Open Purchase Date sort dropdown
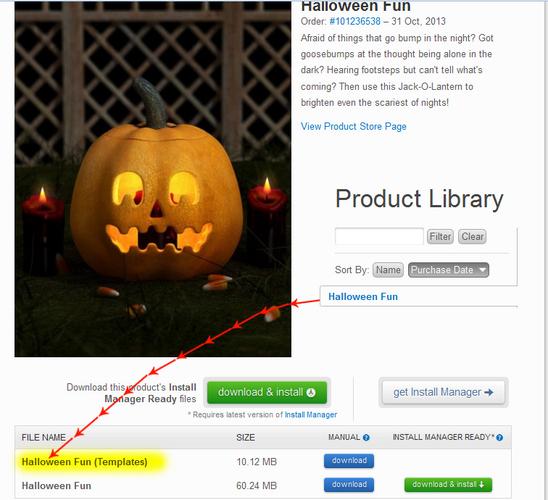The width and height of the screenshot is (548, 500). tap(448, 270)
